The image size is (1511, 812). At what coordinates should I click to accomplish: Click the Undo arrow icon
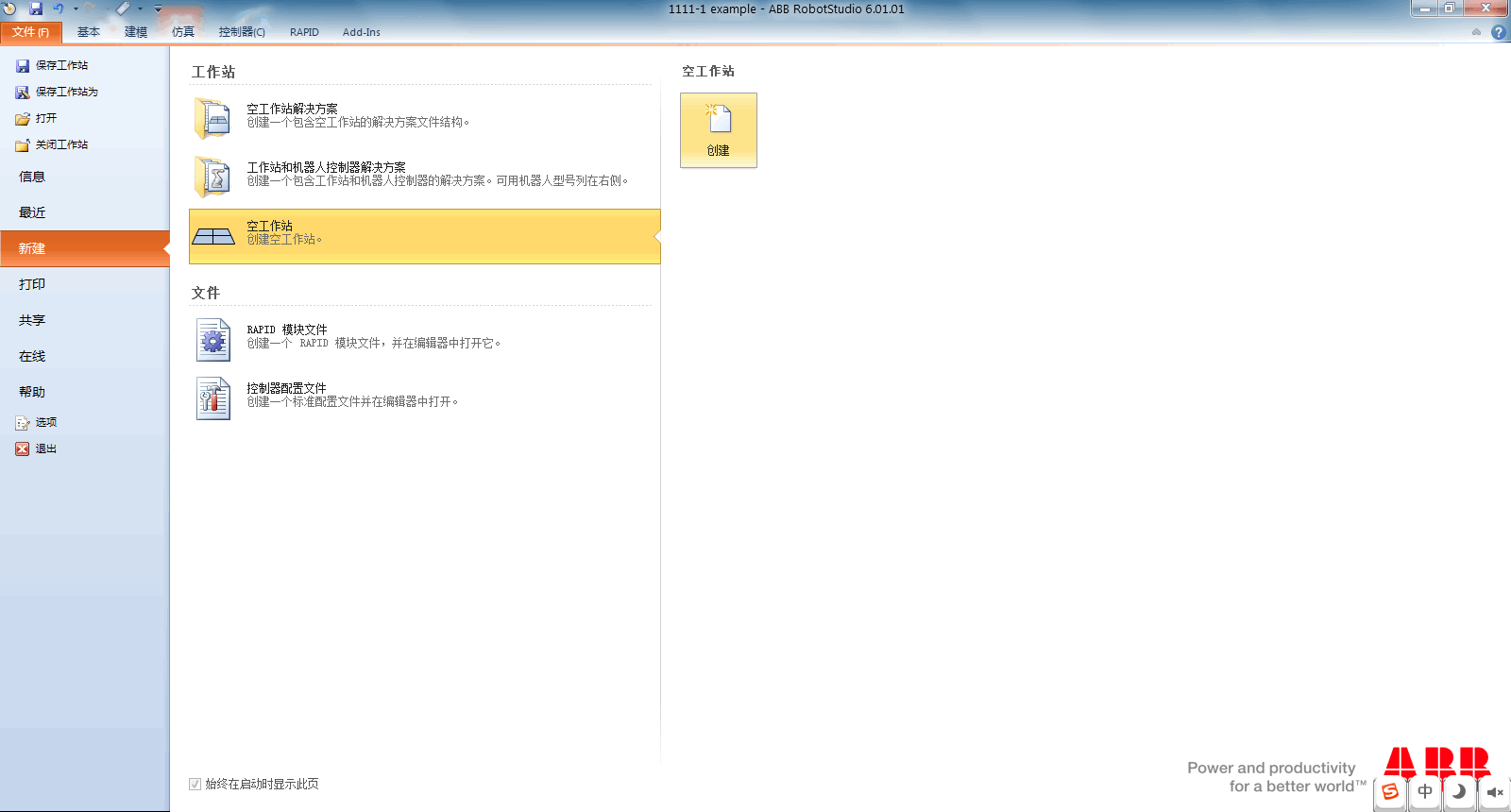click(59, 8)
